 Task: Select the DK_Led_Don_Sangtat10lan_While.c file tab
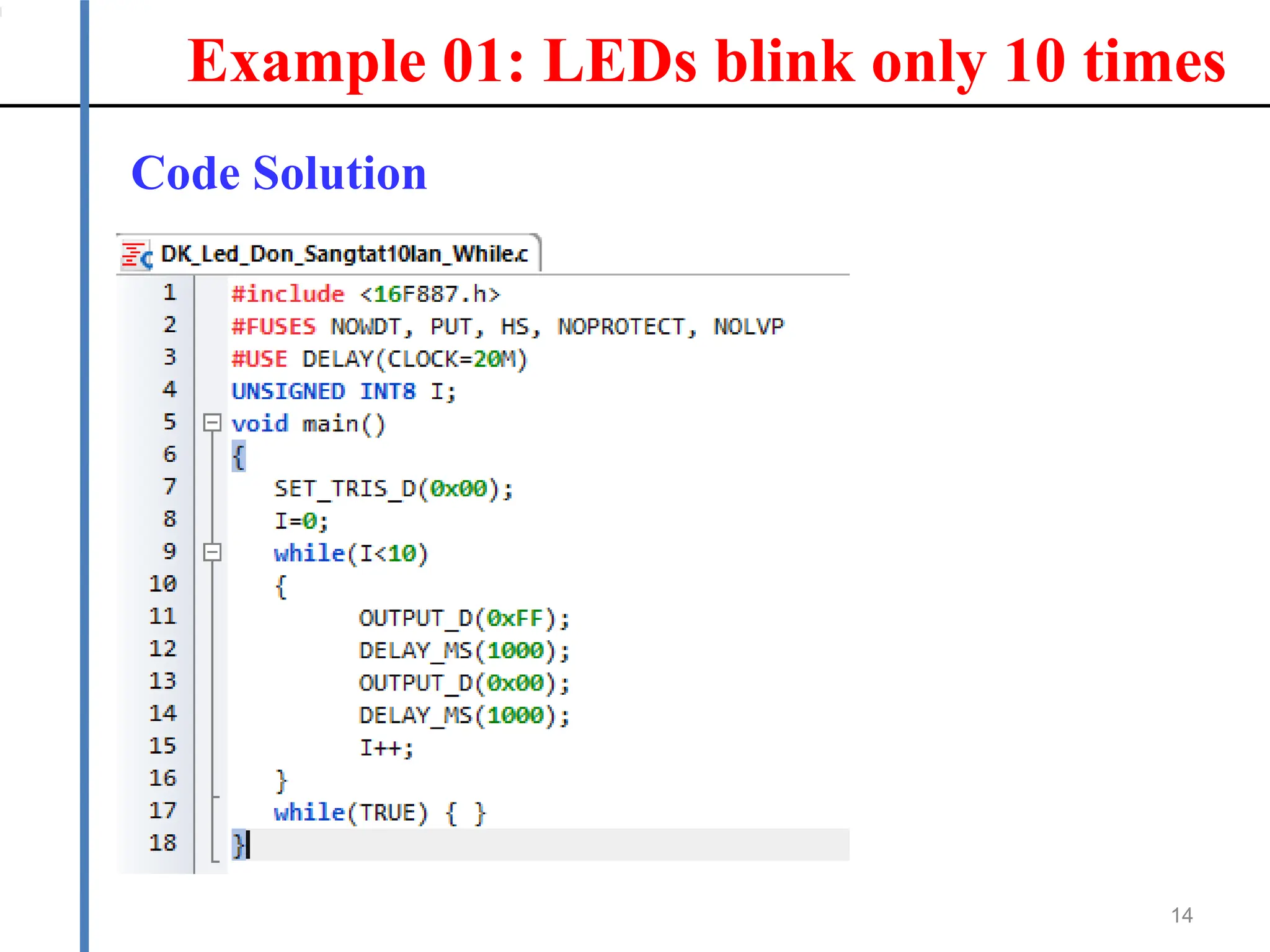[329, 254]
